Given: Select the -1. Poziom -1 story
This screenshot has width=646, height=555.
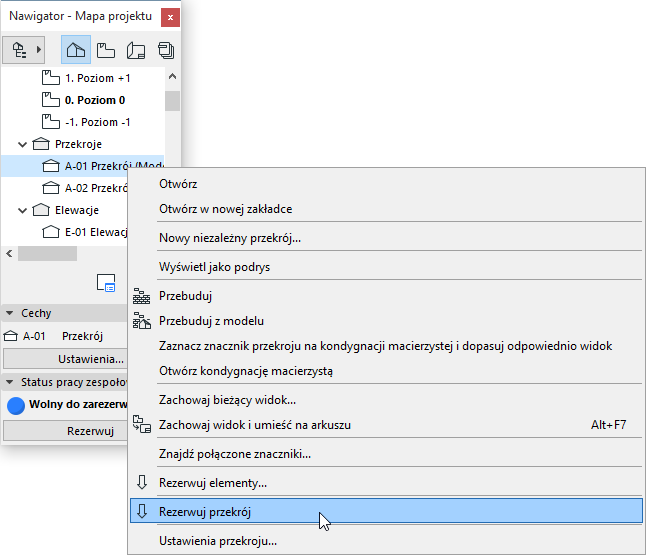Looking at the screenshot, I should [x=98, y=122].
